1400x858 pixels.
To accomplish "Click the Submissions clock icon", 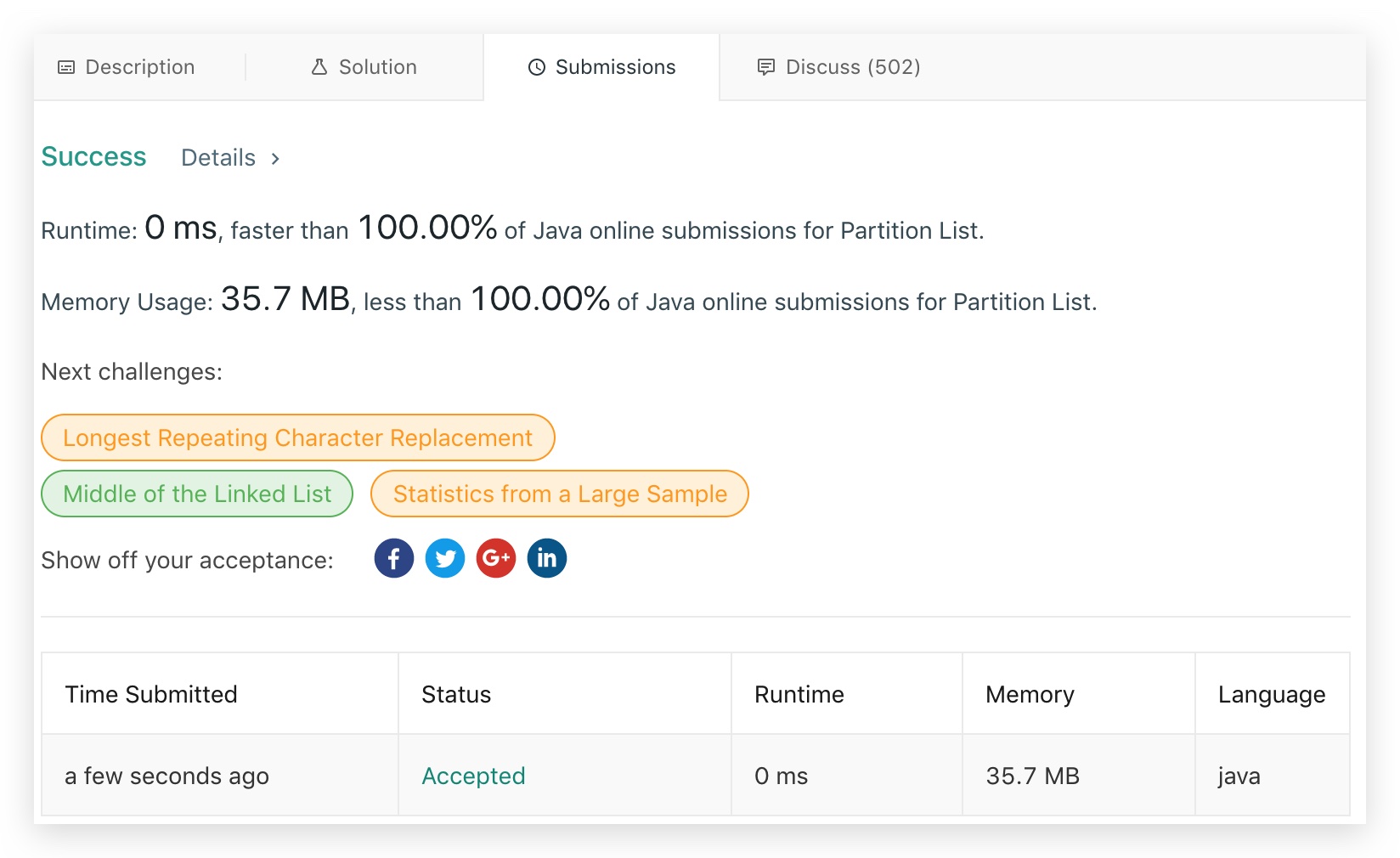I will (537, 67).
